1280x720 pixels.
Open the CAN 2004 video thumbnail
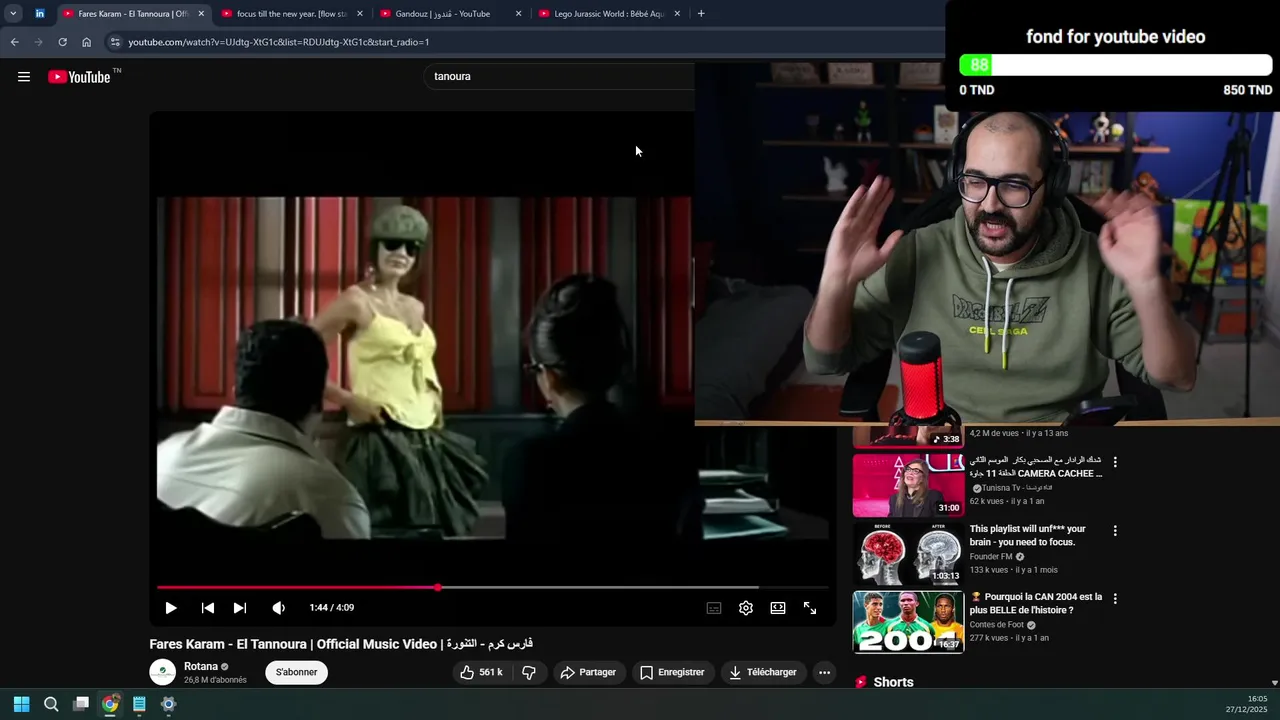click(x=908, y=622)
